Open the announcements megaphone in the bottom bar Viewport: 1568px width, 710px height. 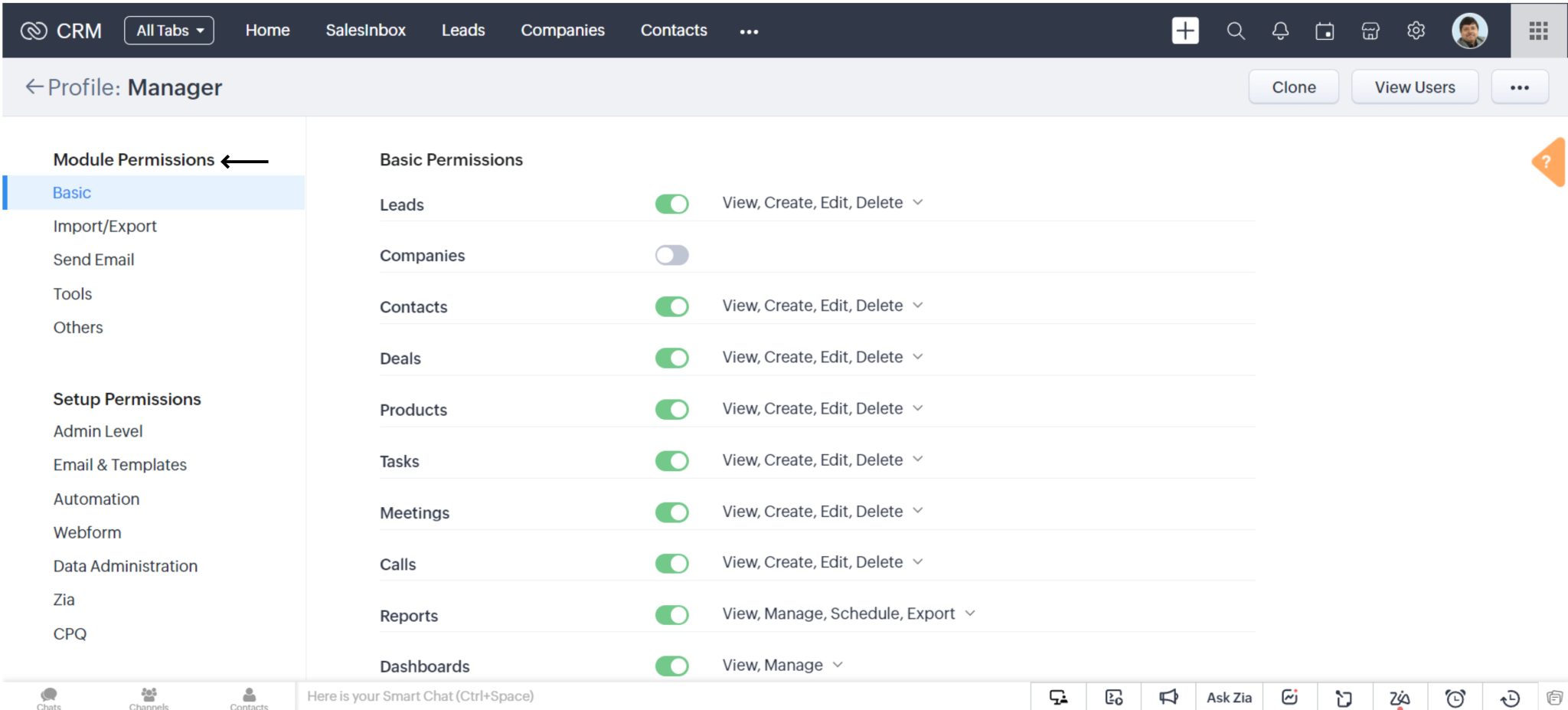pos(1169,697)
